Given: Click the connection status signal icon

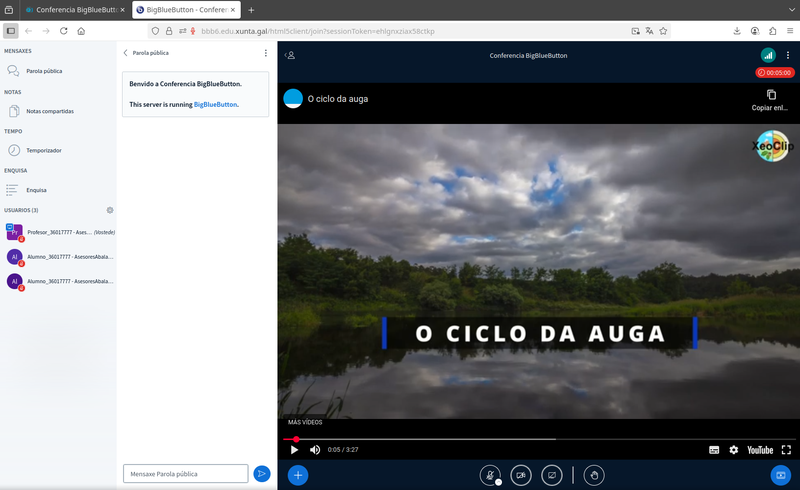Looking at the screenshot, I should pos(768,55).
